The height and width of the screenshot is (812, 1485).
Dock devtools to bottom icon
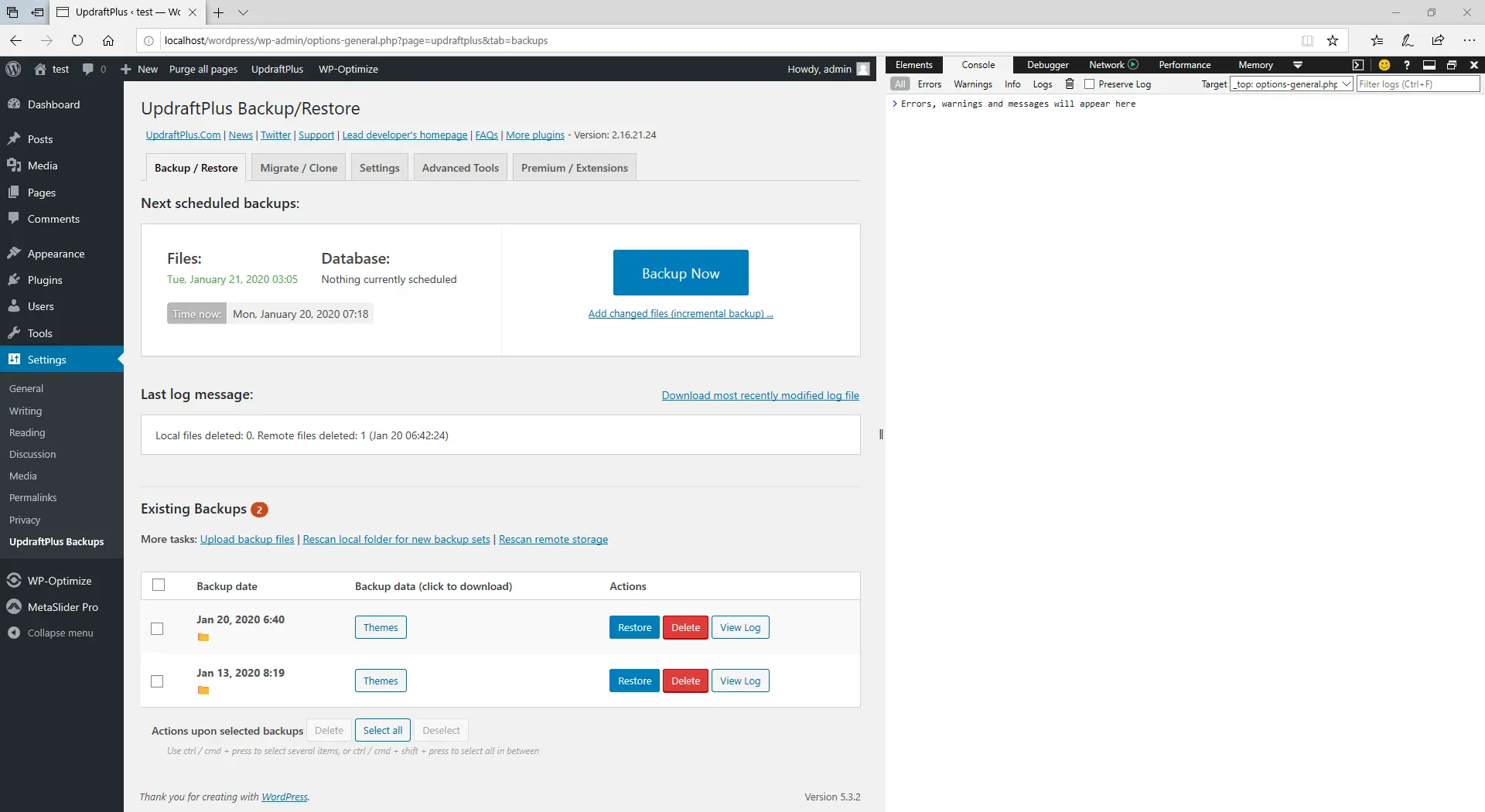click(x=1429, y=65)
